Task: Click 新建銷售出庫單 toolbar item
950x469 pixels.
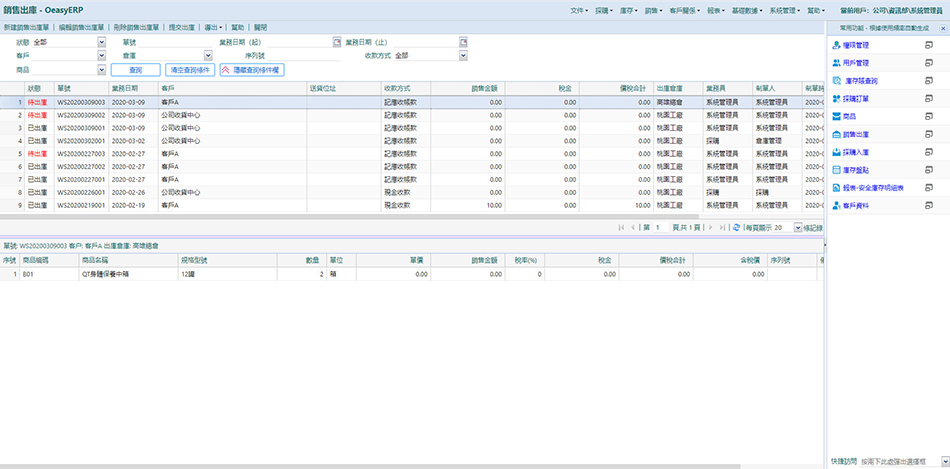Action: 29,28
